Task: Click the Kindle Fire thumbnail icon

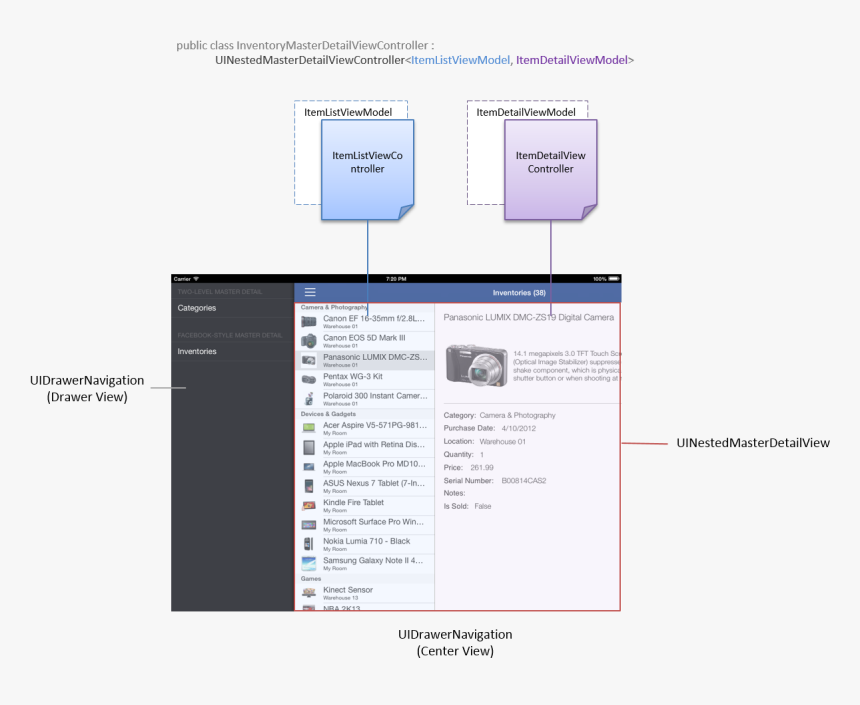Action: point(309,505)
